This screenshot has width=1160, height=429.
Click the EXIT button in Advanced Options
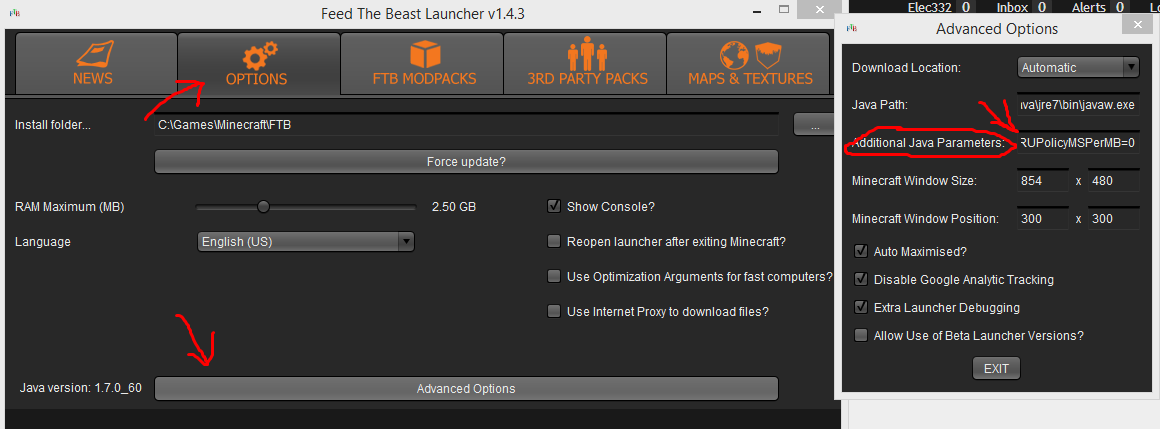coord(997,368)
